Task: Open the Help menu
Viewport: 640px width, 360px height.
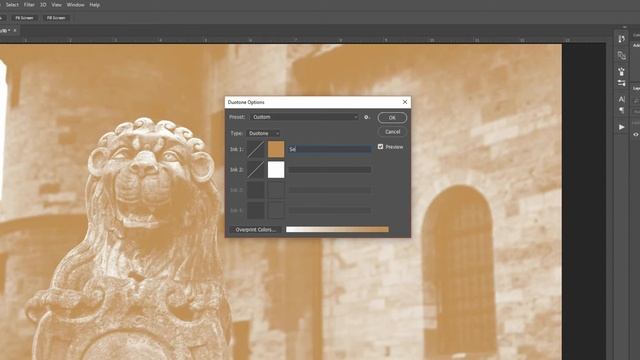Action: pos(94,5)
